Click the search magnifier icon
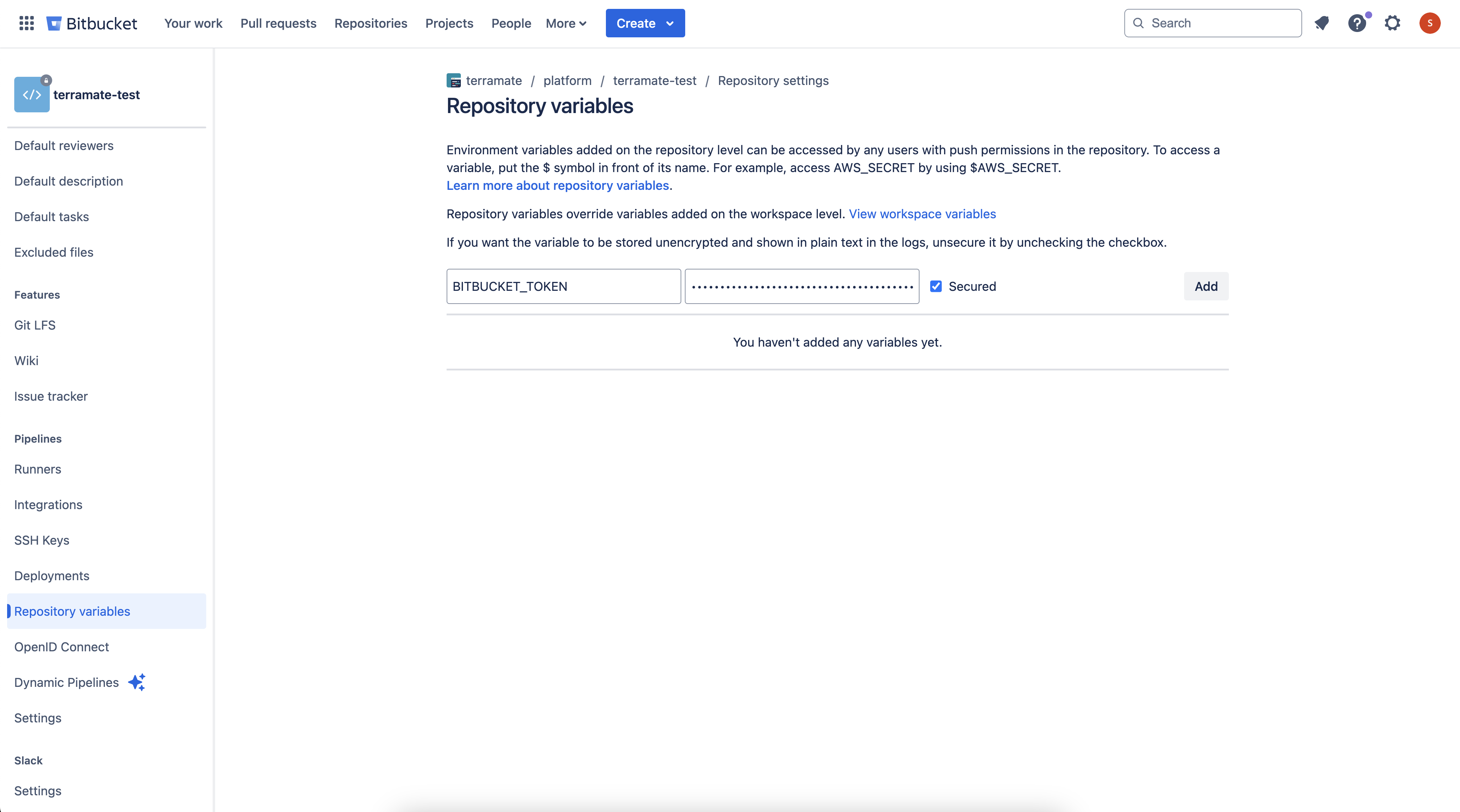The width and height of the screenshot is (1460, 812). (x=1139, y=23)
